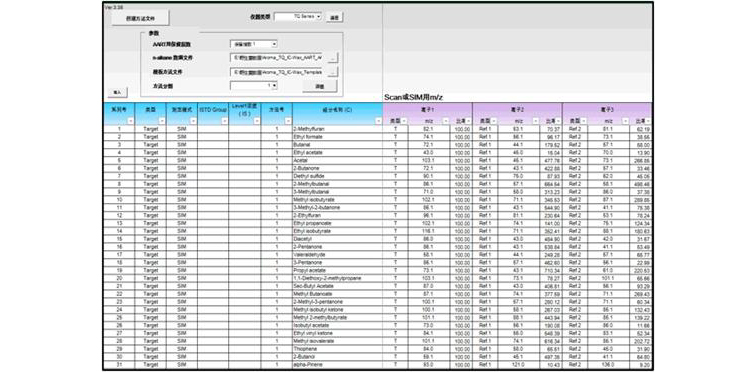Open the method group number dropdown
Viewport: 756px width, 372px height.
click(254, 85)
